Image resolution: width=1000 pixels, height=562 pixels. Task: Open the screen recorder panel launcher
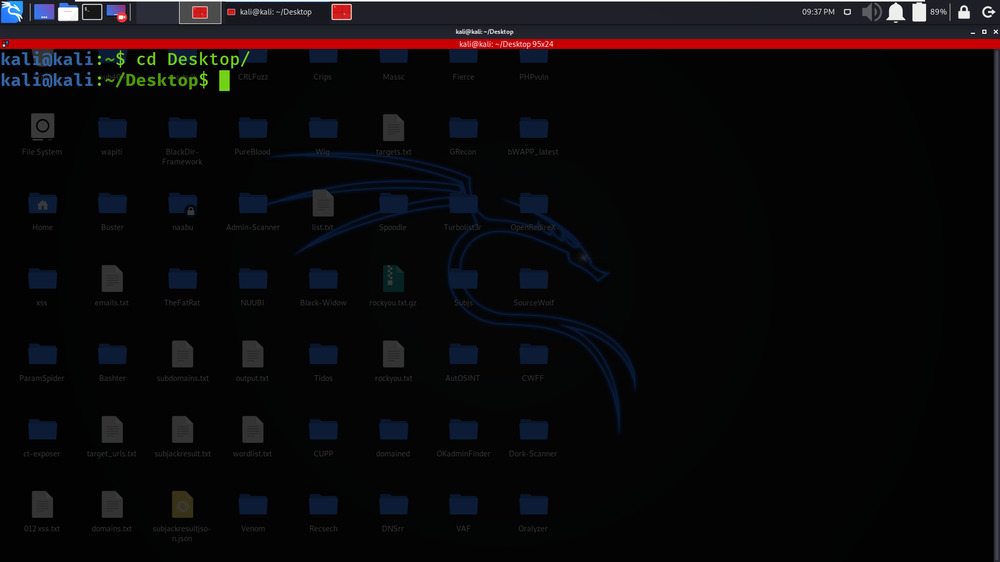click(117, 12)
